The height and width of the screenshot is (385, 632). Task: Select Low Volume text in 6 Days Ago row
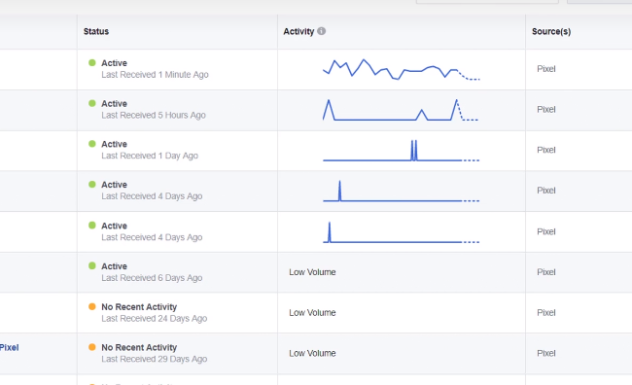click(x=312, y=272)
